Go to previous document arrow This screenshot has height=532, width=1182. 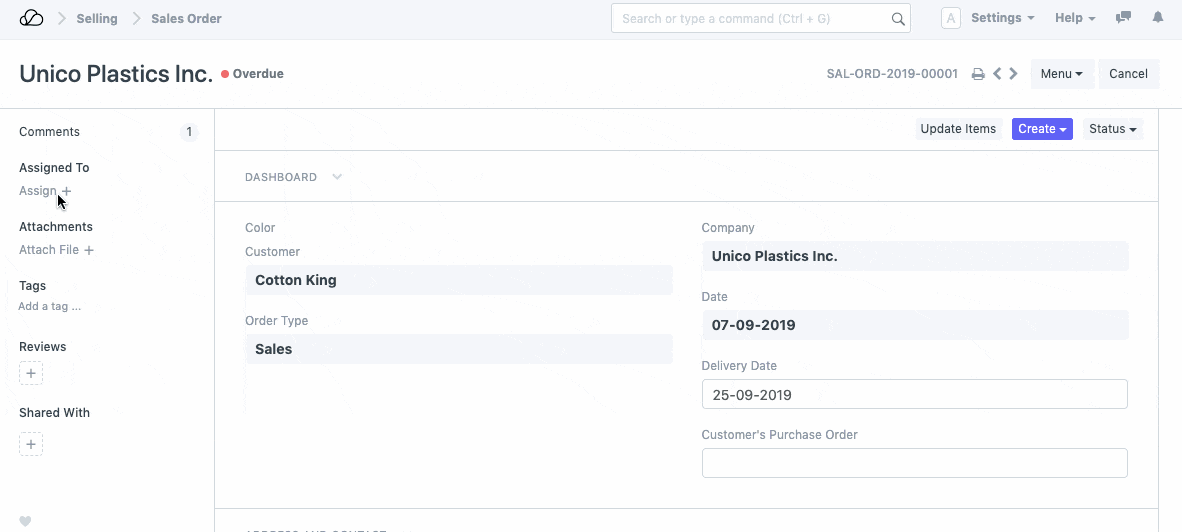click(997, 74)
